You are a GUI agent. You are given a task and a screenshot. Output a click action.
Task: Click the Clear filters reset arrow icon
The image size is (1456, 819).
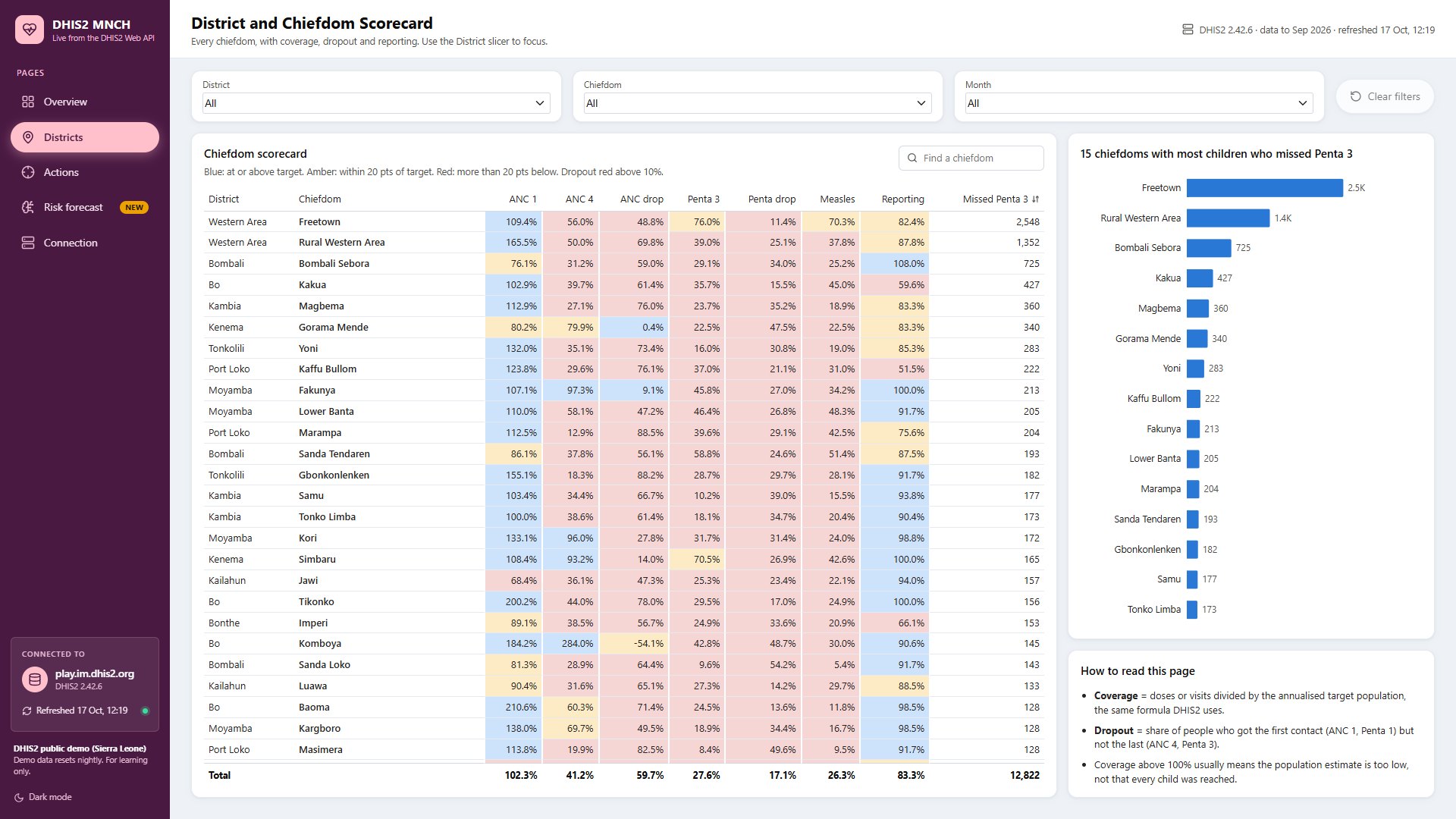pos(1355,96)
